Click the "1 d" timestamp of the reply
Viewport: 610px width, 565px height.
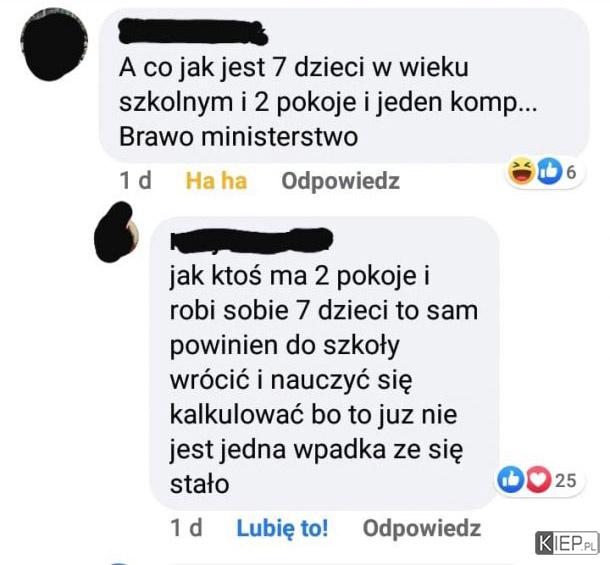tap(186, 528)
